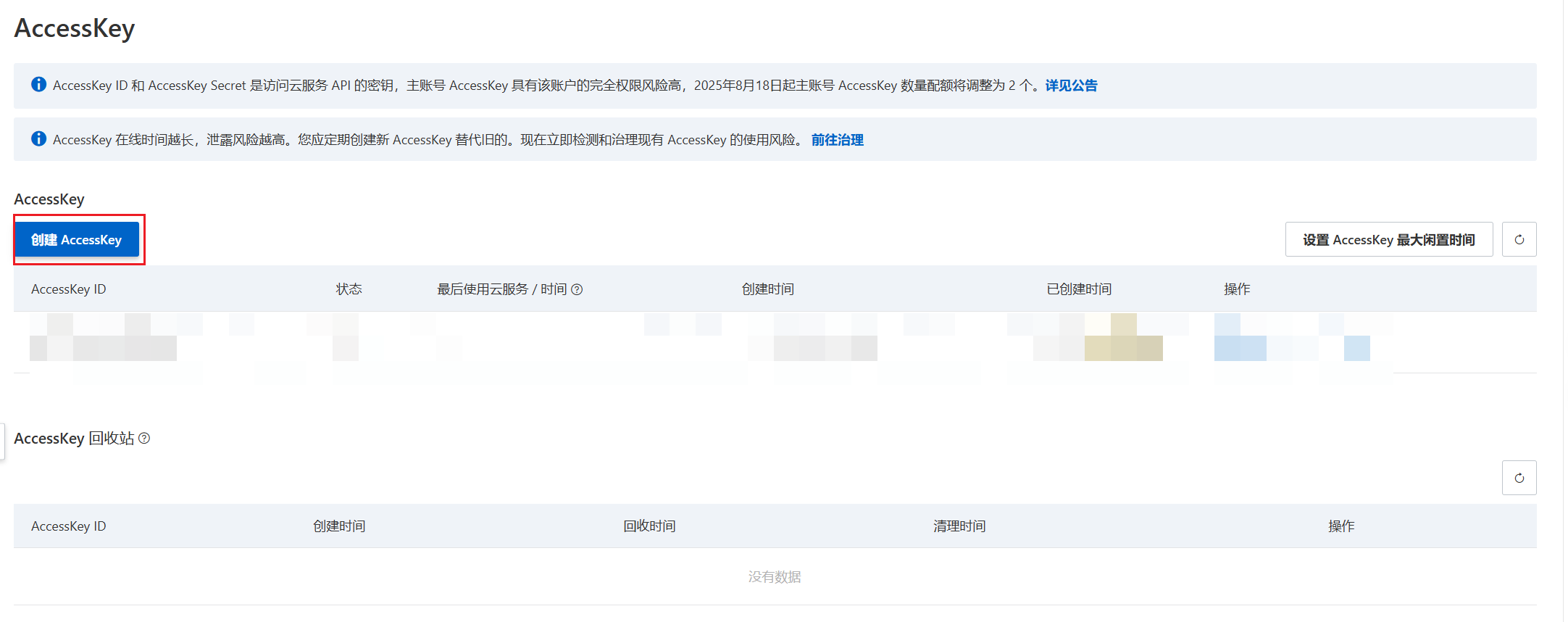Click the info icon in the quota announcement banner

pyautogui.click(x=39, y=85)
